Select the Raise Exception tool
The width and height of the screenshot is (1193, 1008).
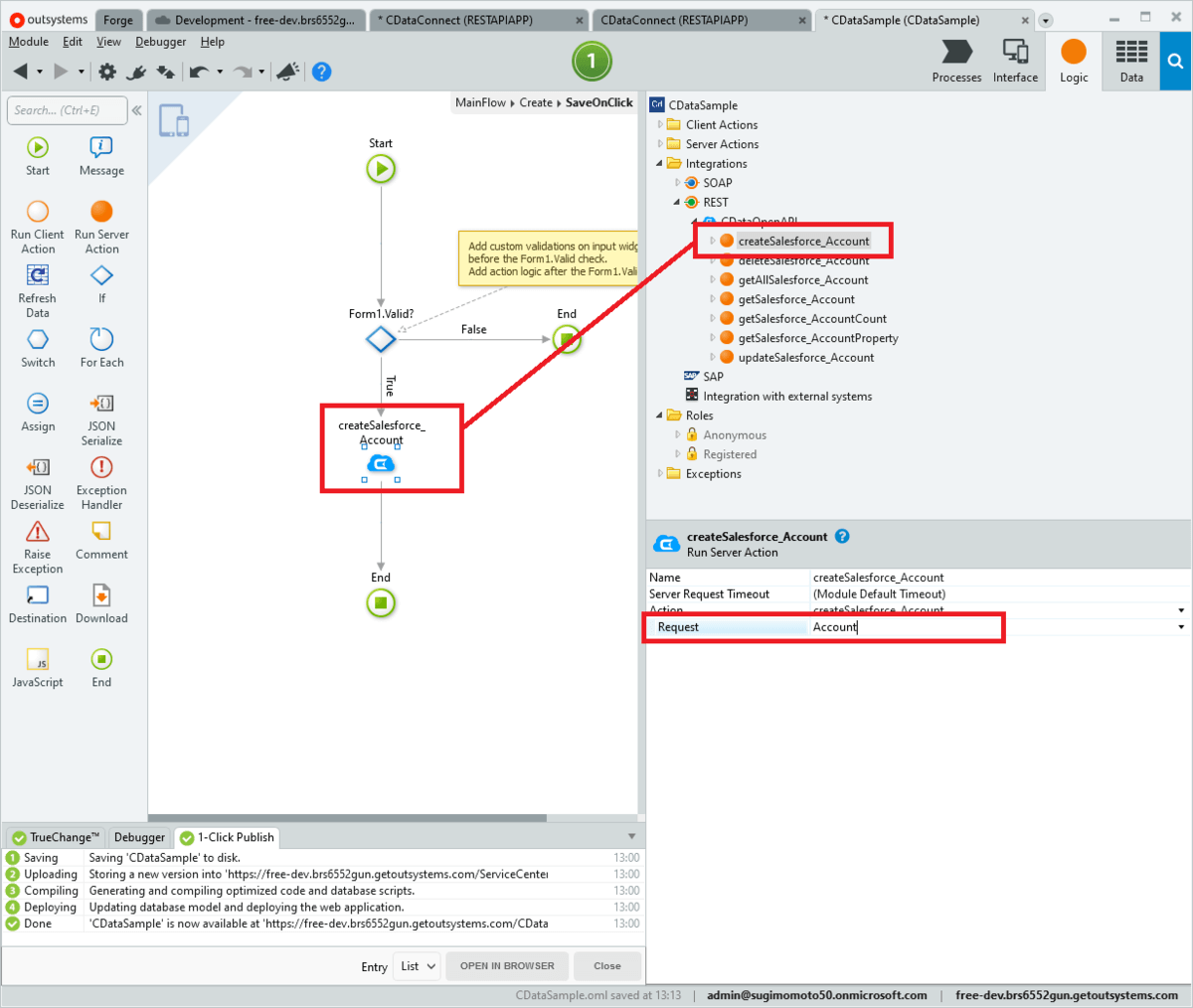tap(38, 547)
